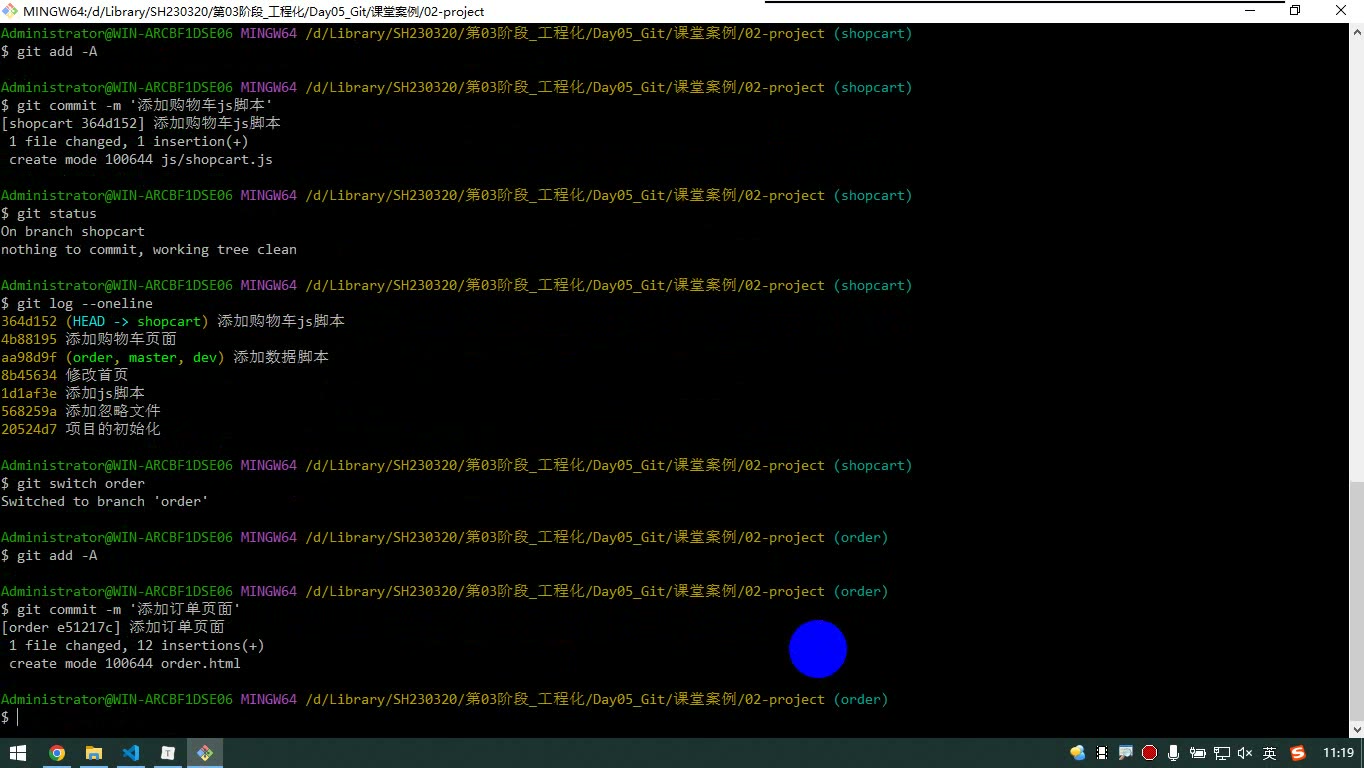Open the network connection tray icon
Viewport: 1364px width, 768px height.
click(1222, 753)
